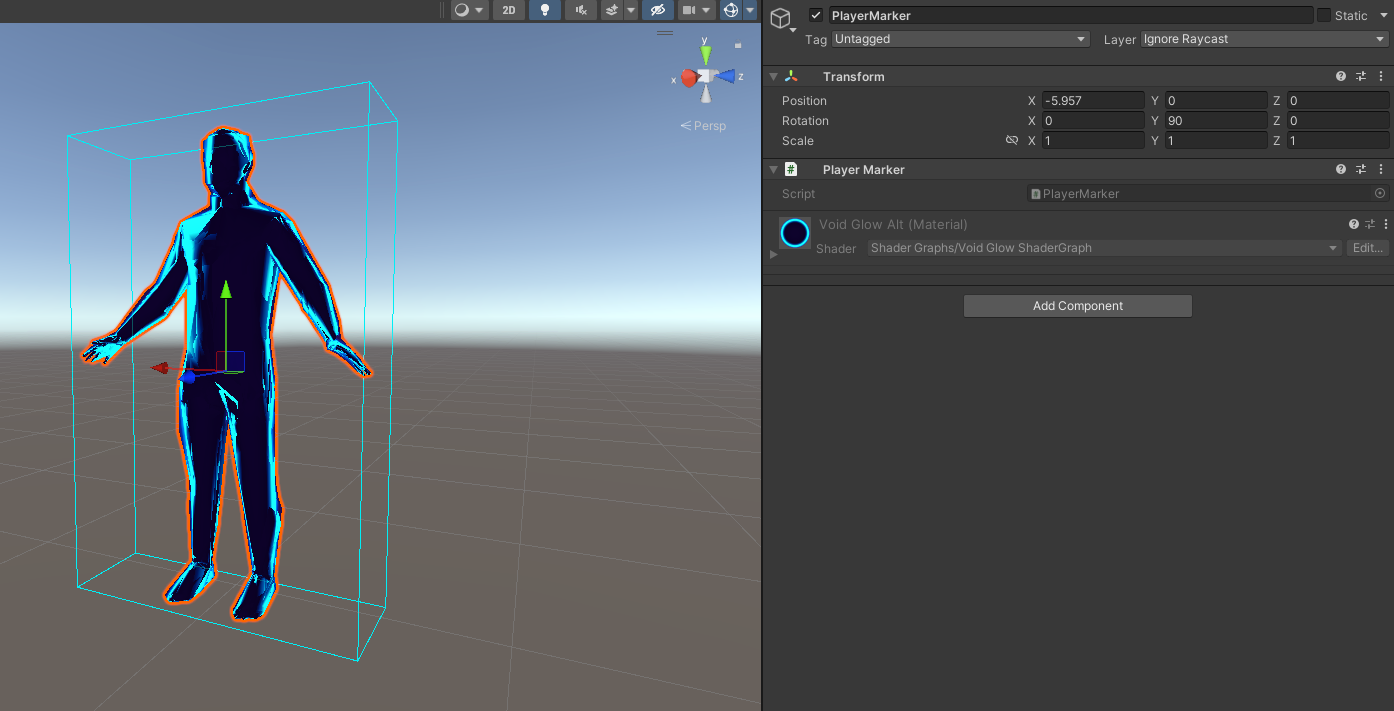
Task: Open Player Marker component preset settings icon
Action: [1361, 170]
